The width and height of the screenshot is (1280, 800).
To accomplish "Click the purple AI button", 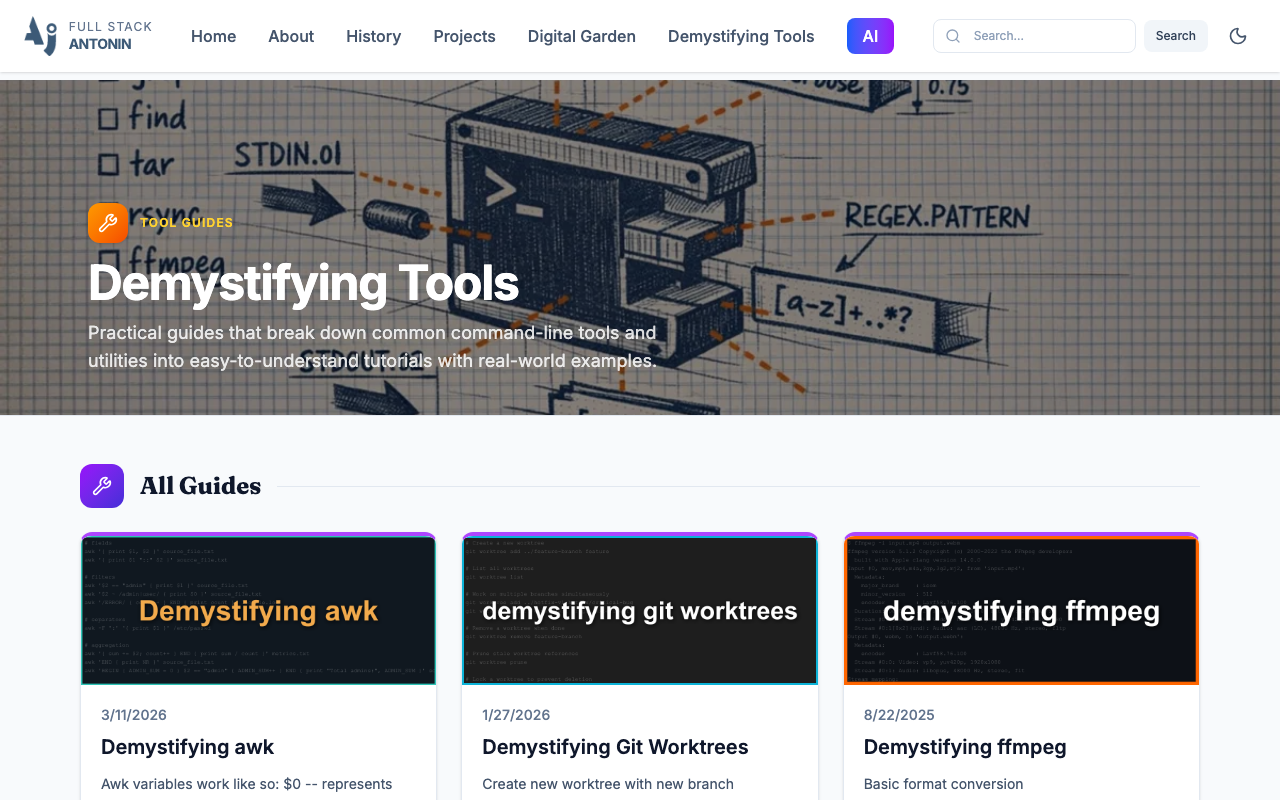I will 870,35.
